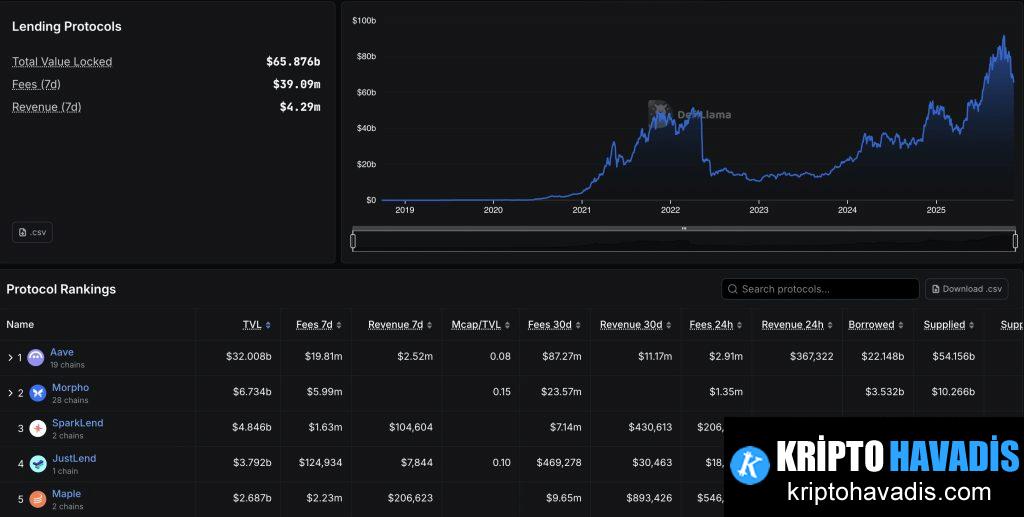Sort by Borrowed column
Screen dimensions: 1024x517
coord(876,324)
